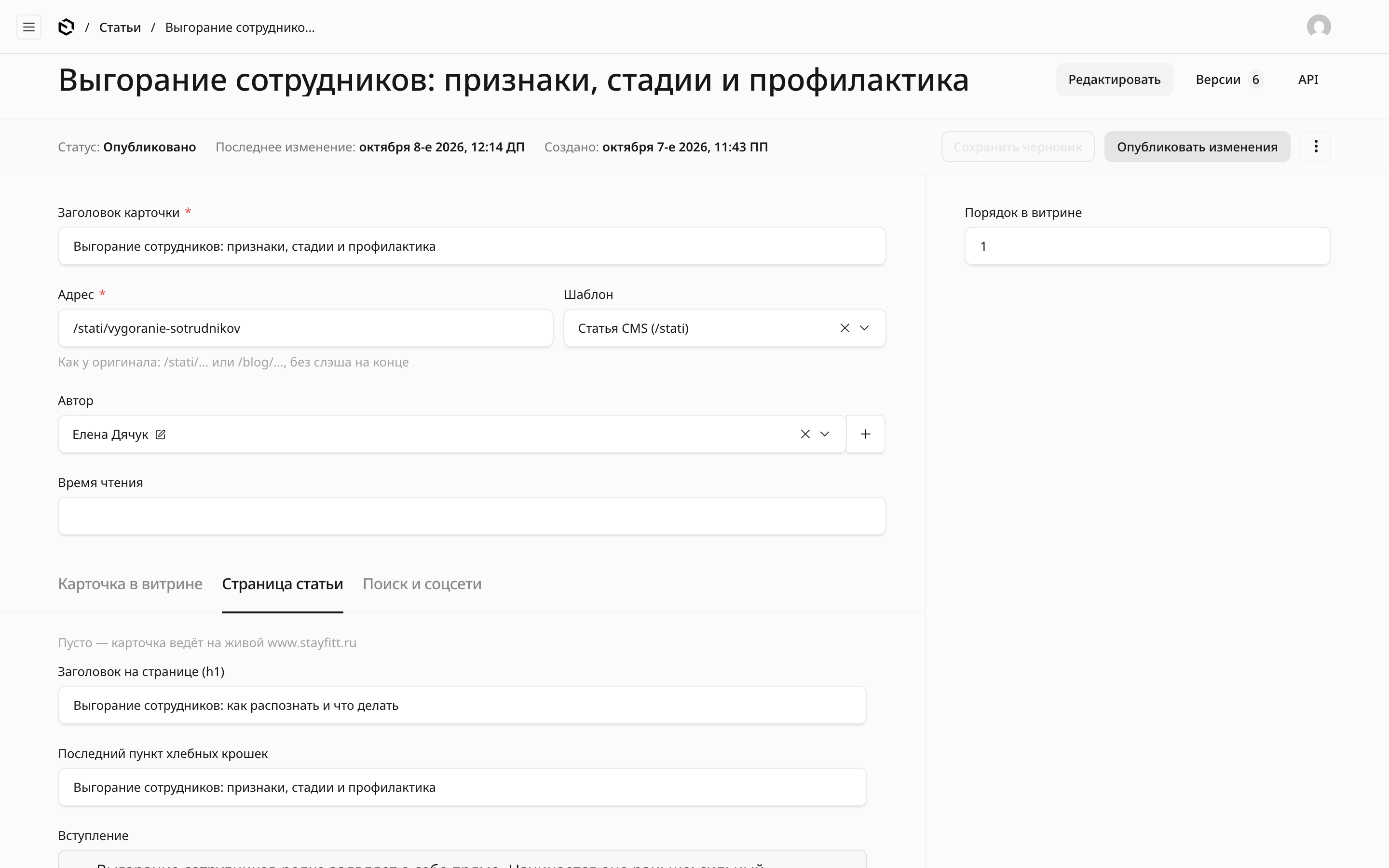Click the page title heading
Screen dimensions: 1389x868
[513, 80]
